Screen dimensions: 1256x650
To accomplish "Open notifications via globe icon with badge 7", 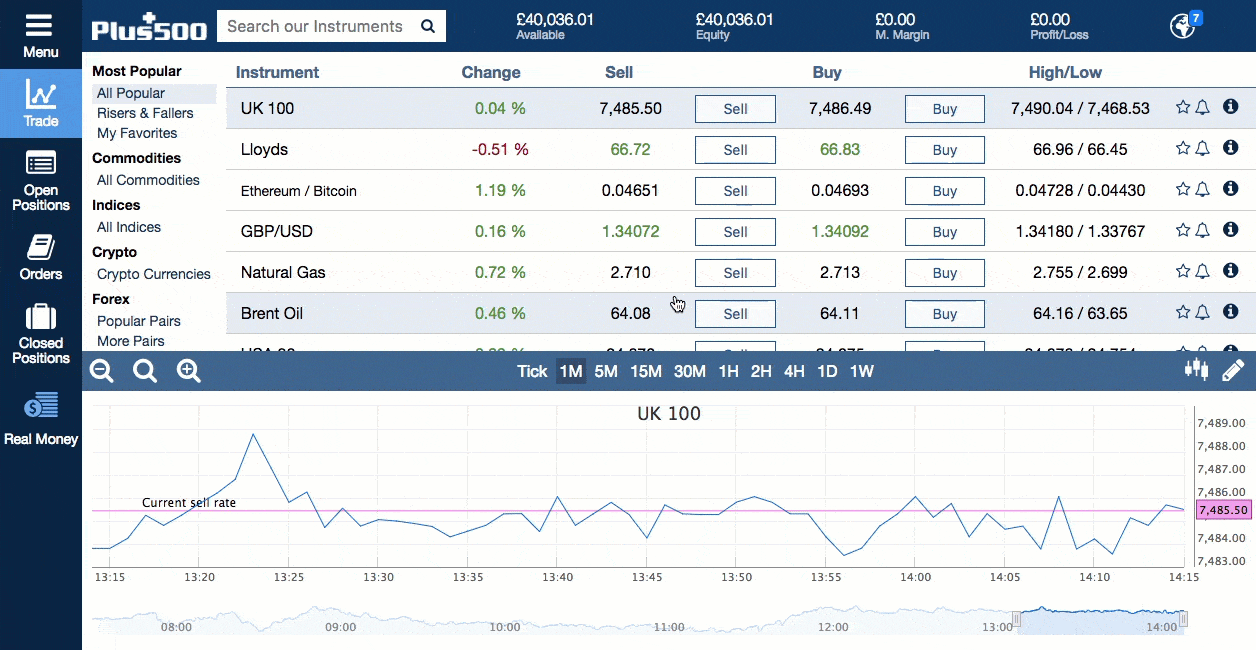I will click(x=1181, y=25).
